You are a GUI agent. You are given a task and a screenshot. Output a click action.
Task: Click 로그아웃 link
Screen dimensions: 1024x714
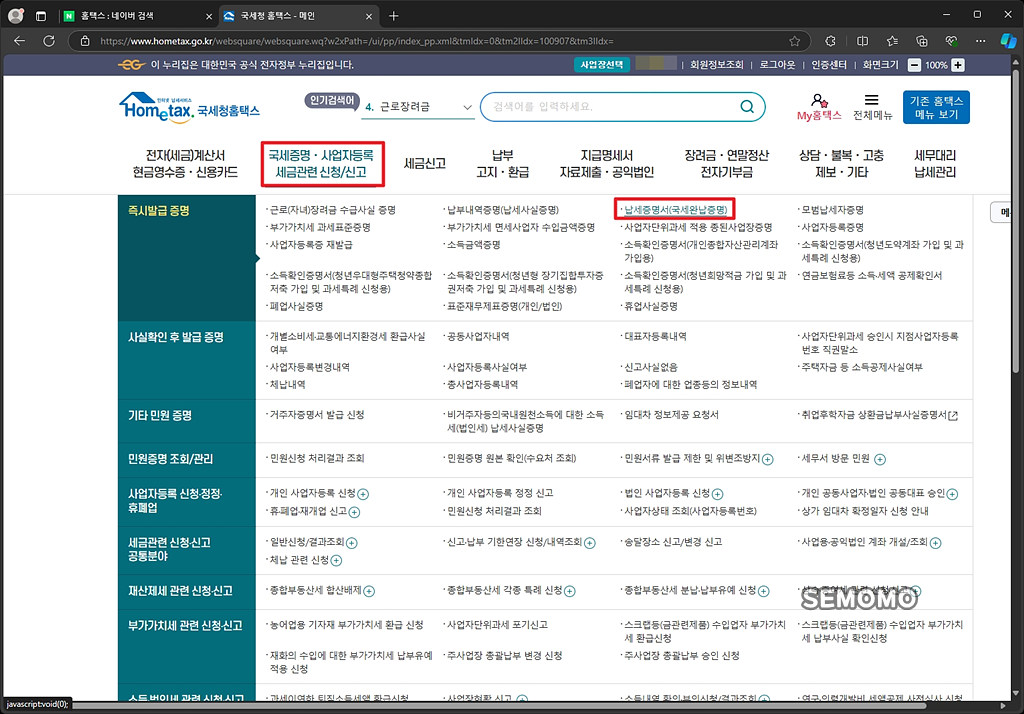click(777, 65)
